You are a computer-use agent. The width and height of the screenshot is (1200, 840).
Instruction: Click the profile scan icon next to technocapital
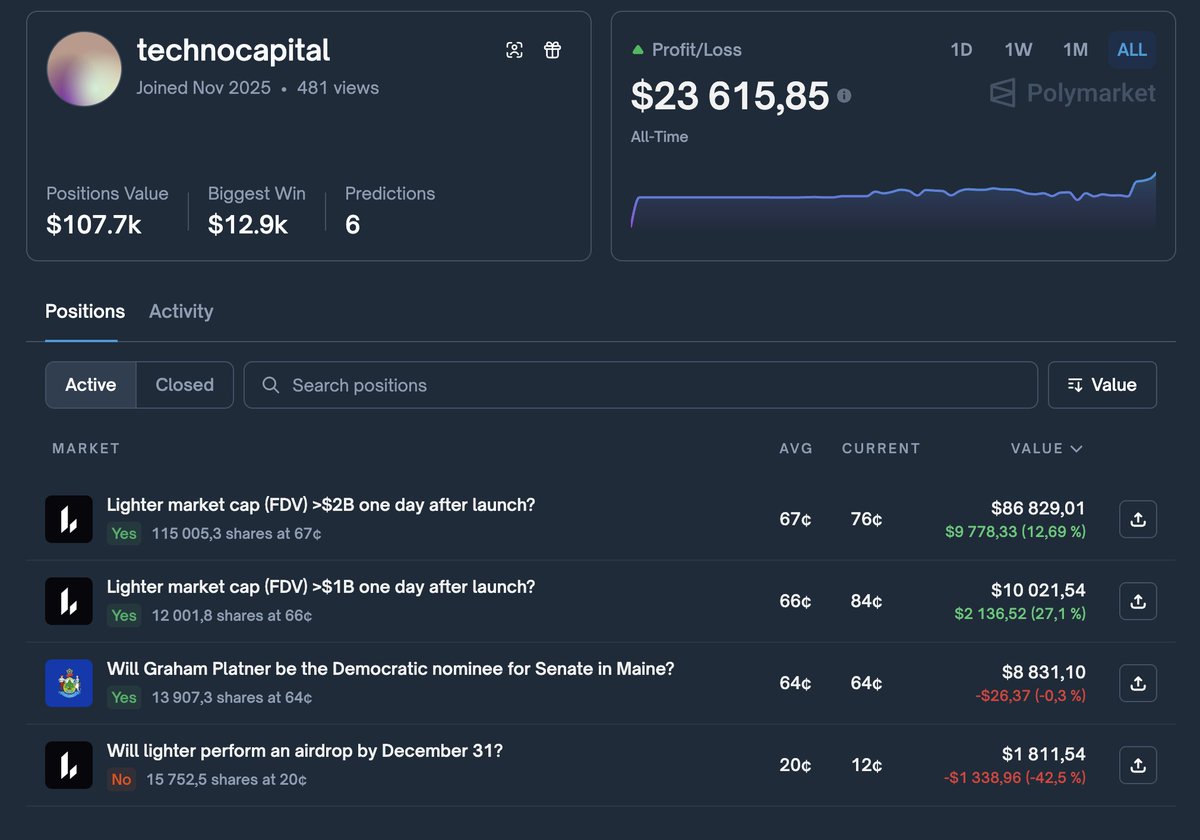(514, 50)
